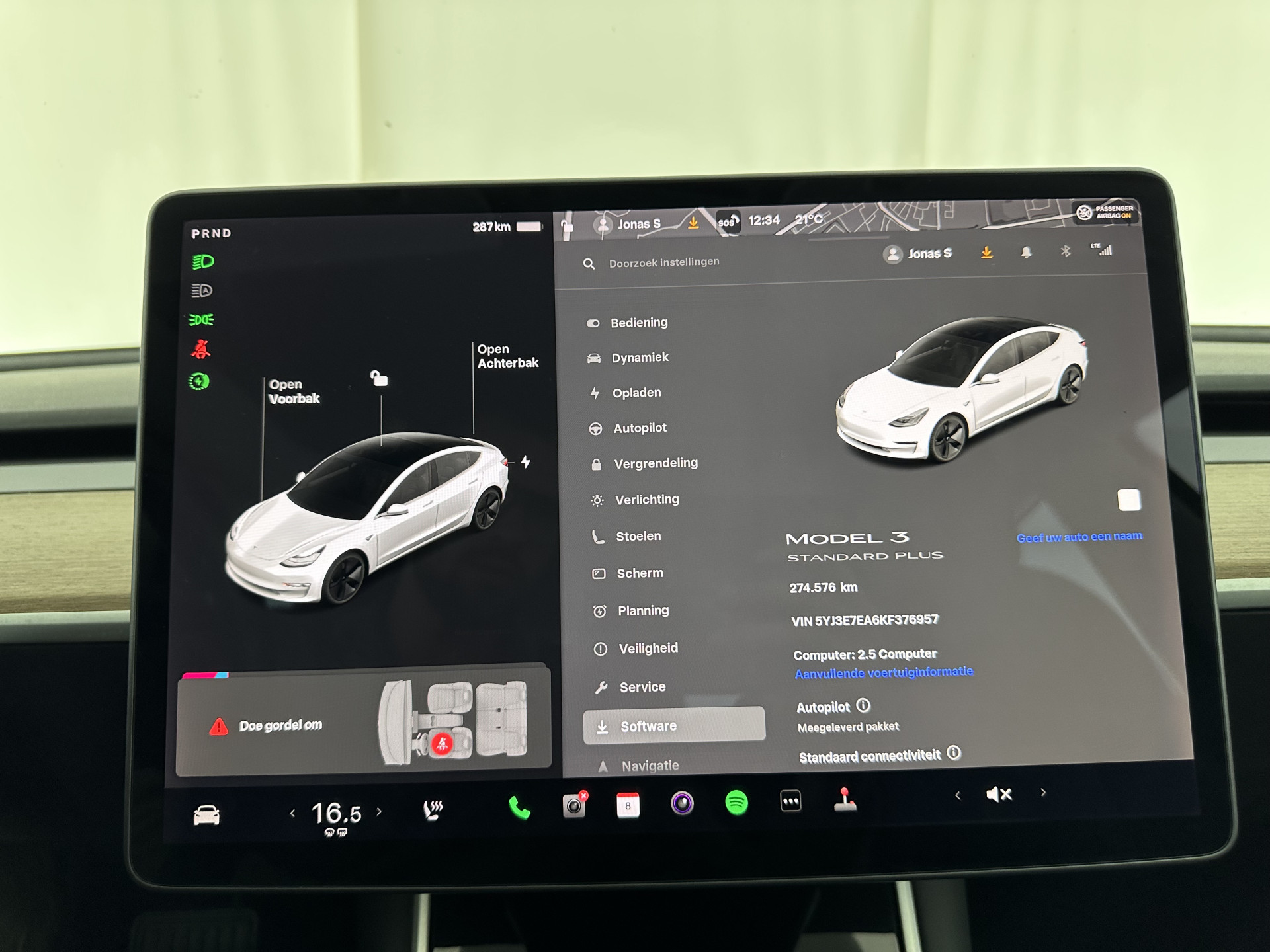The height and width of the screenshot is (952, 1270).
Task: Open Voorbak front trunk
Action: 294,391
